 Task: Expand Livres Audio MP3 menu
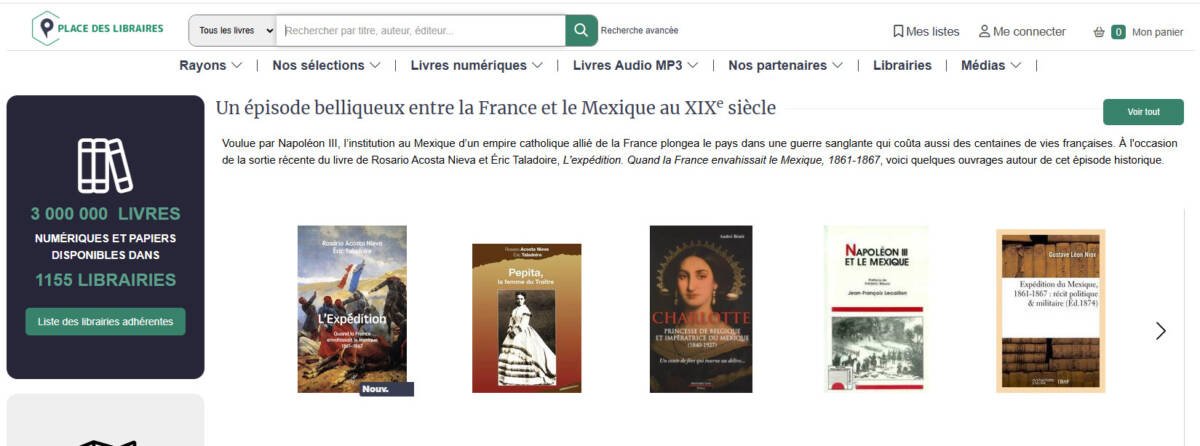tap(635, 65)
